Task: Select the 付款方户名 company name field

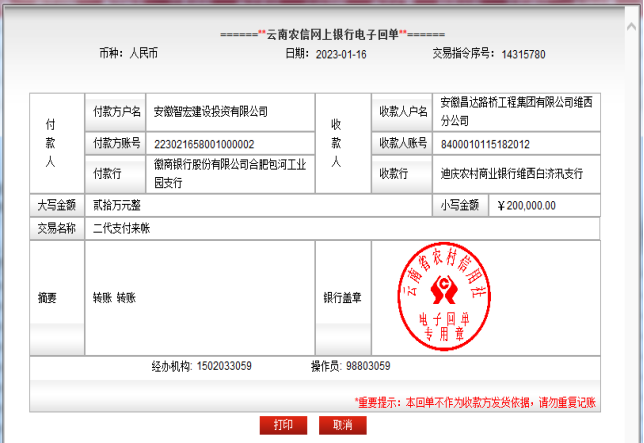Action: pos(210,112)
